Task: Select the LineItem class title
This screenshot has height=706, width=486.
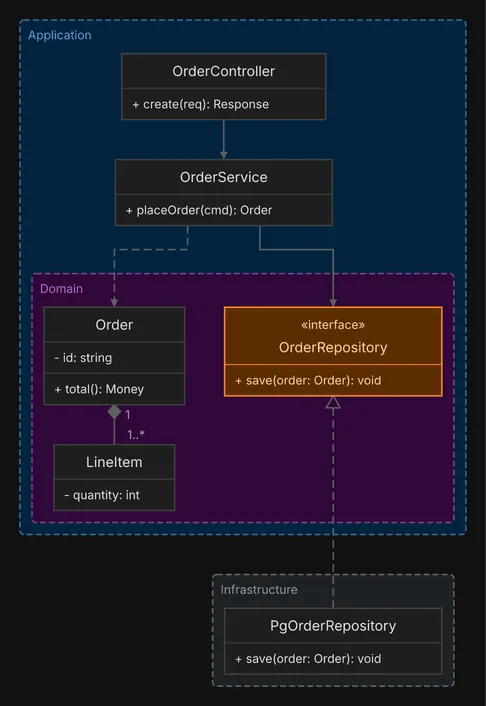Action: [114, 462]
